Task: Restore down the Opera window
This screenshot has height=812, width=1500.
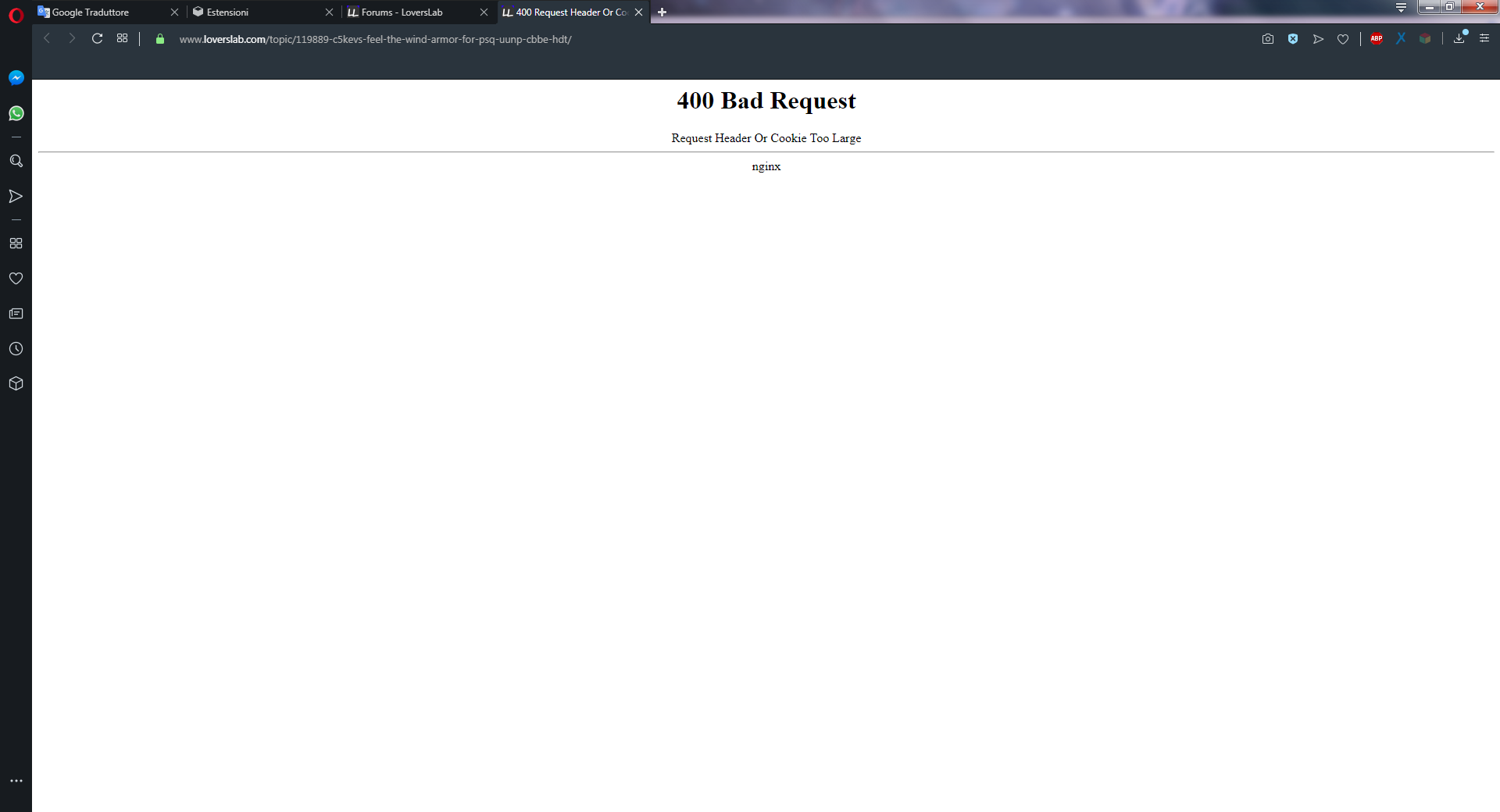Action: click(1449, 7)
